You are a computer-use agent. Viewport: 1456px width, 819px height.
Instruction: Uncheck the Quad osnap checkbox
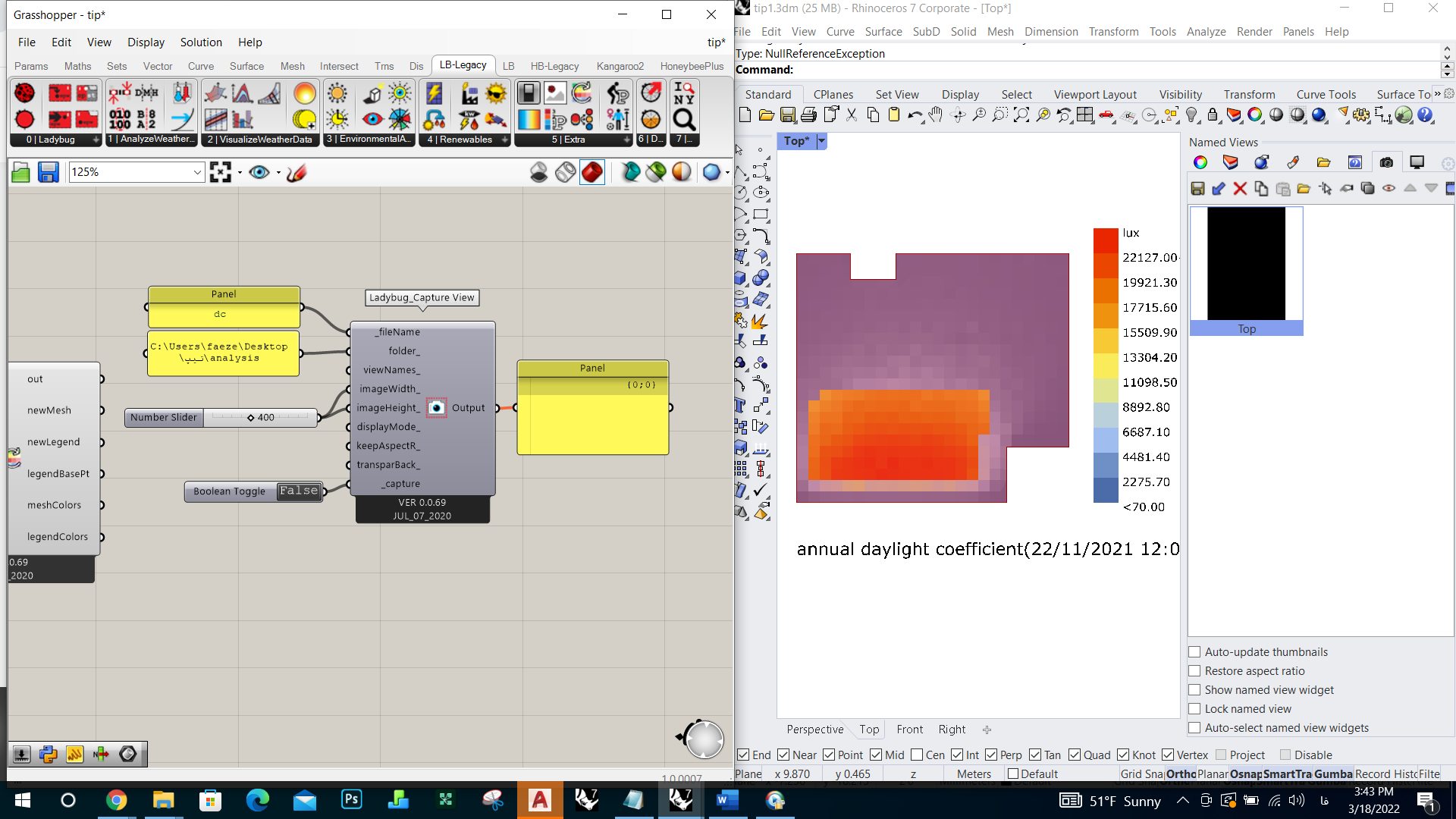click(x=1075, y=755)
